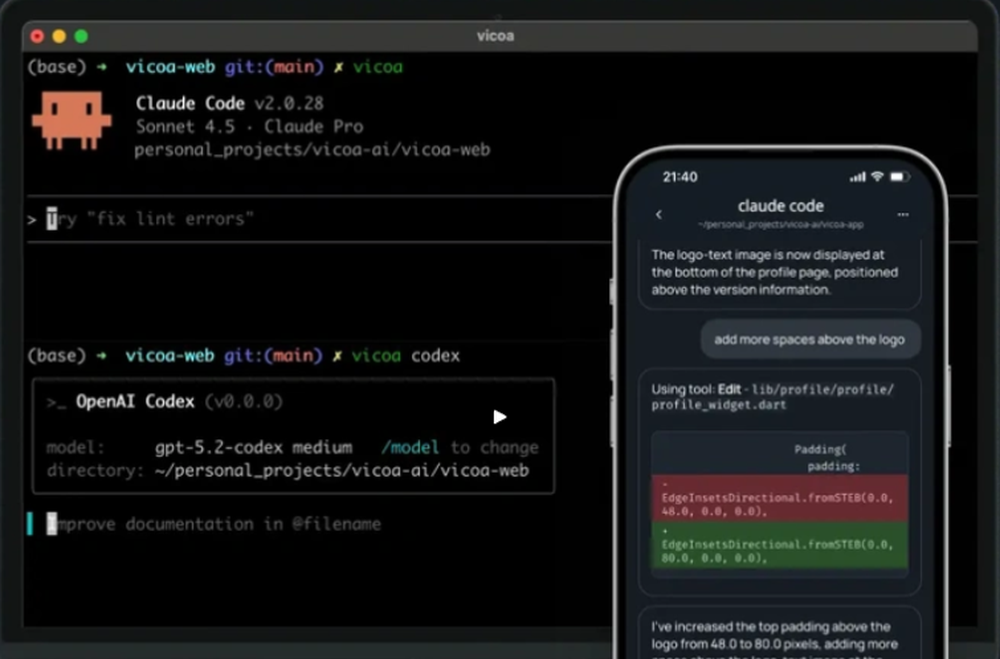Click the Claude Code pixel-art robot logo
Viewport: 1000px width, 659px height.
pos(71,119)
